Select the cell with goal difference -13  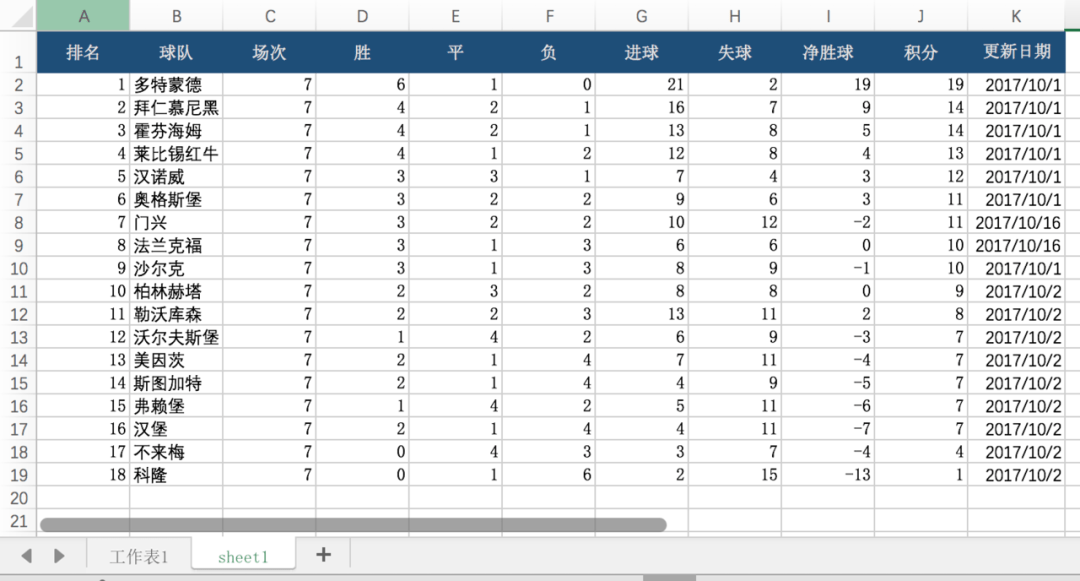click(828, 475)
